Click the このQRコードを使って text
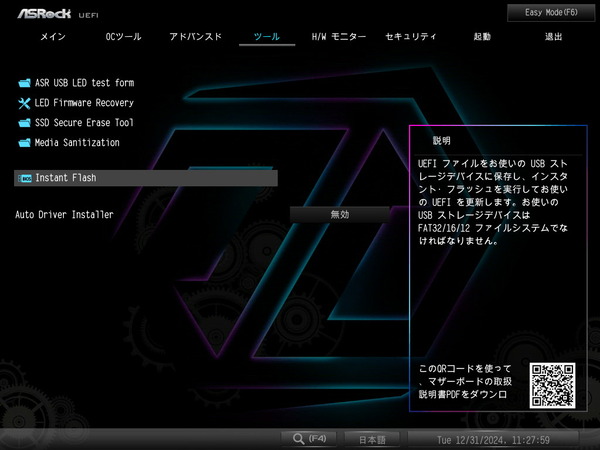This screenshot has width=600, height=450. click(x=465, y=369)
